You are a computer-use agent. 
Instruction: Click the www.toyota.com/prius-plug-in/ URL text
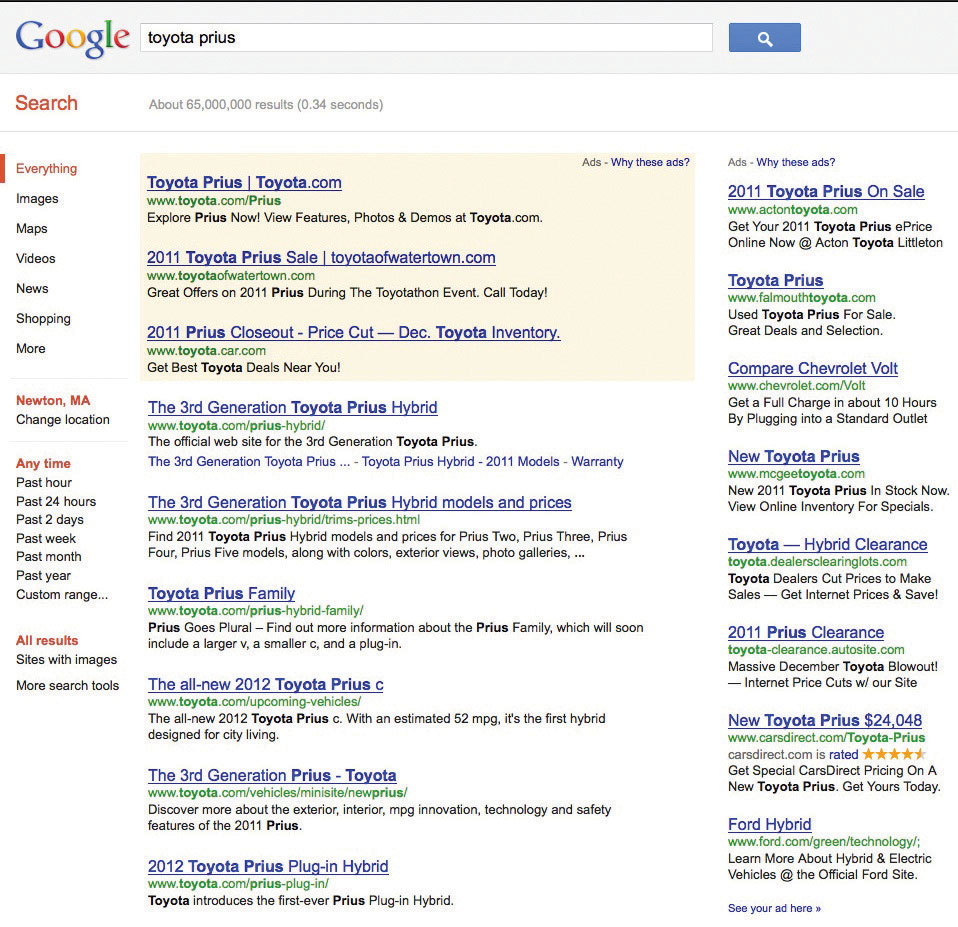tap(238, 884)
